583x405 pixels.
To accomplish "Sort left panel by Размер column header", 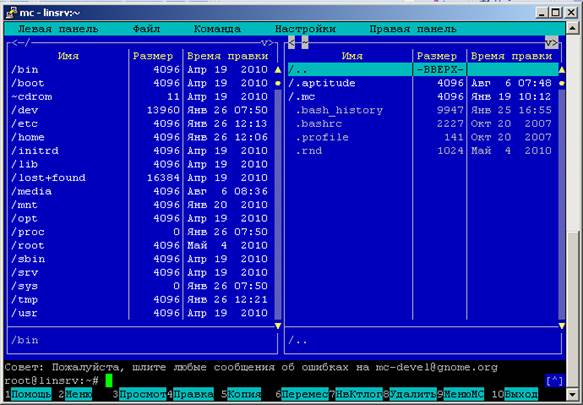I will point(153,56).
